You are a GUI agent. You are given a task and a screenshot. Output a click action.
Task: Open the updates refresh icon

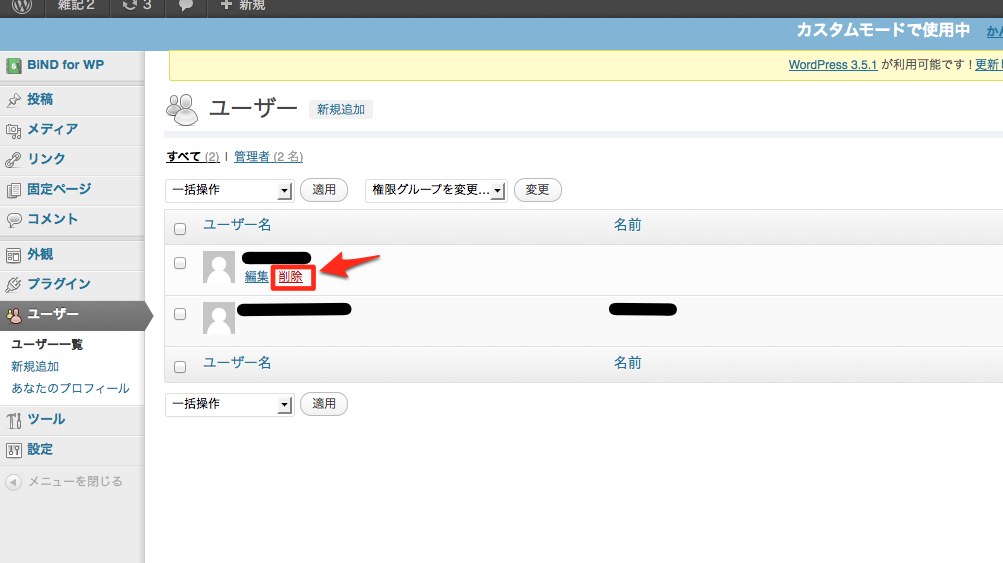(130, 6)
